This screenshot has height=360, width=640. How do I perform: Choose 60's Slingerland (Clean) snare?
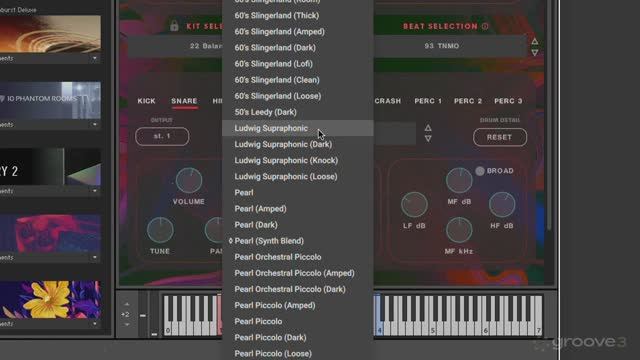pyautogui.click(x=298, y=80)
